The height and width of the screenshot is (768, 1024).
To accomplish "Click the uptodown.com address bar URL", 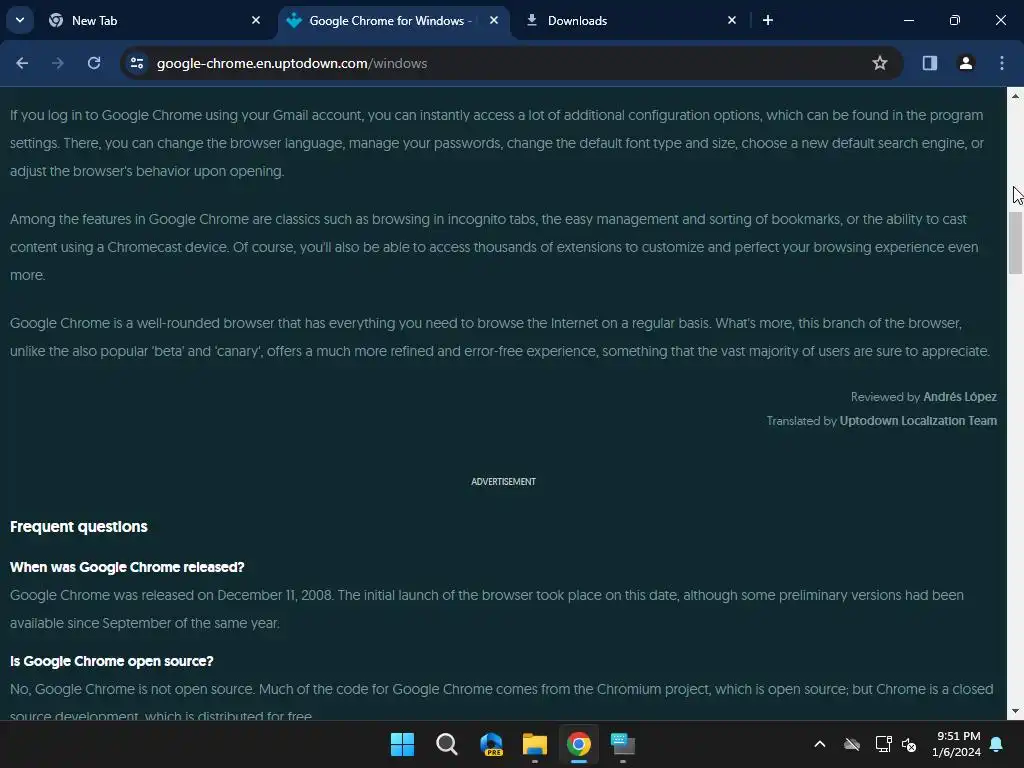I will (x=292, y=63).
